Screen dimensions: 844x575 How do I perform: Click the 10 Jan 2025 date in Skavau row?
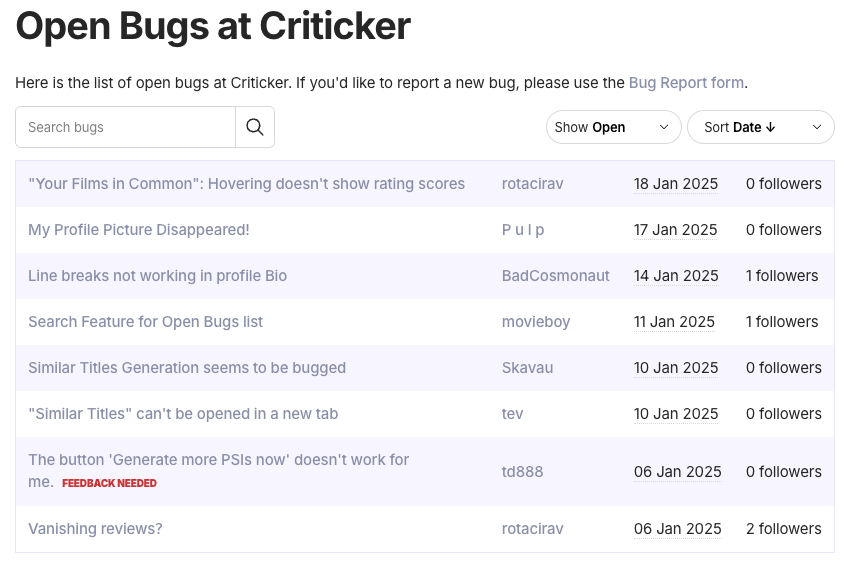pyautogui.click(x=676, y=368)
